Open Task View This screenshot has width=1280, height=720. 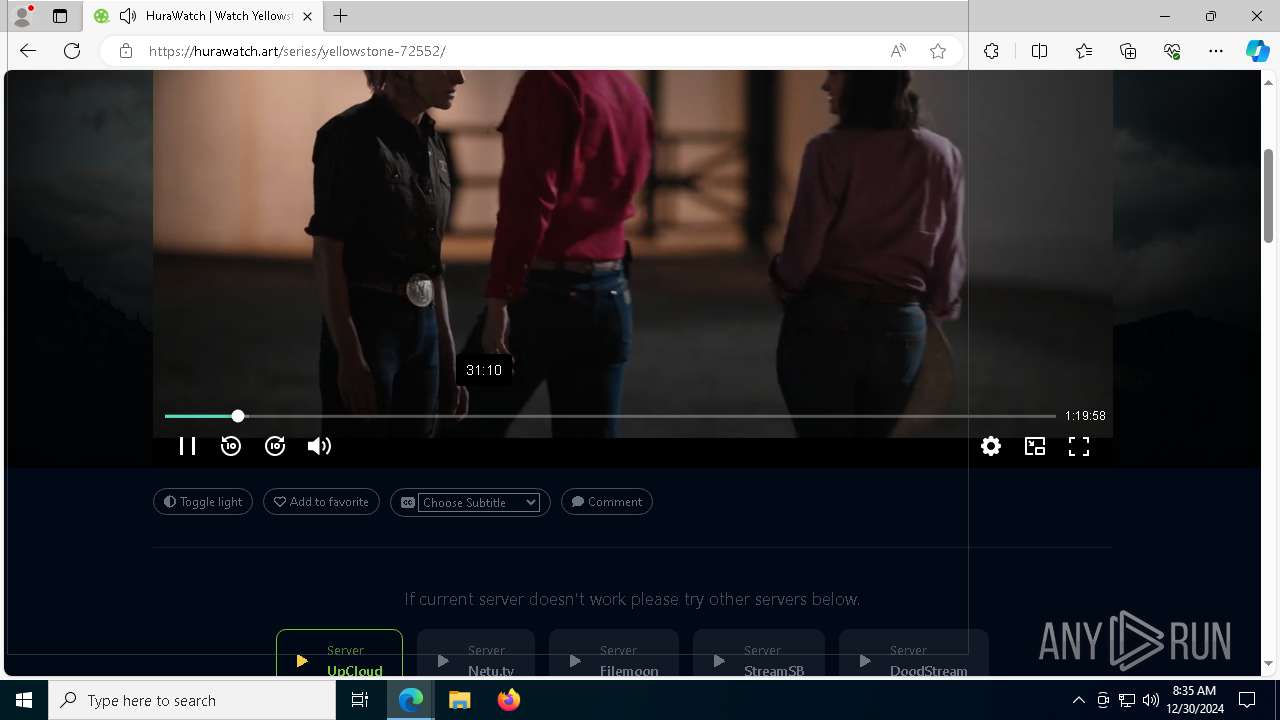click(360, 700)
